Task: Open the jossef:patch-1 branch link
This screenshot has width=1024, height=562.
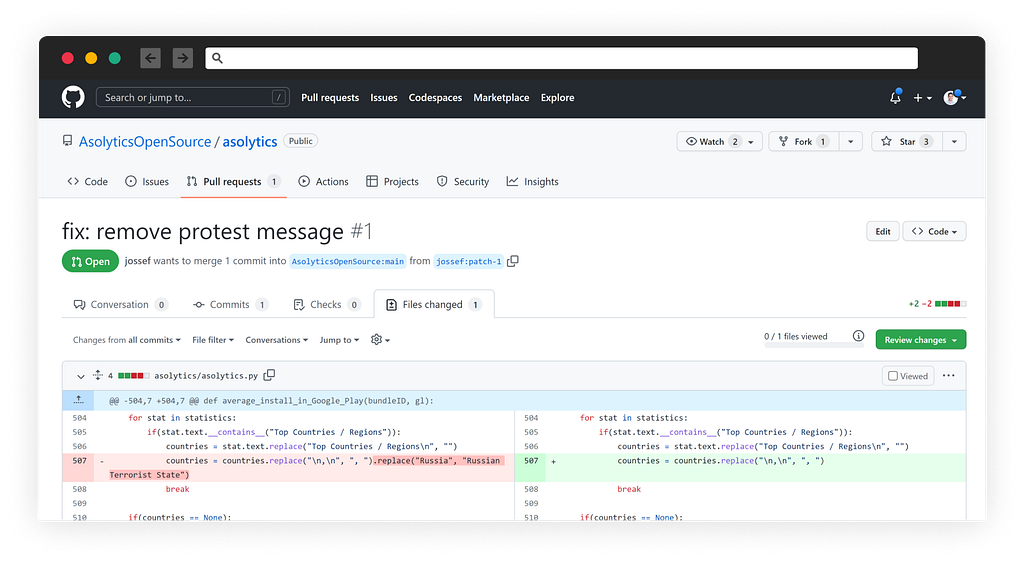Action: point(468,261)
